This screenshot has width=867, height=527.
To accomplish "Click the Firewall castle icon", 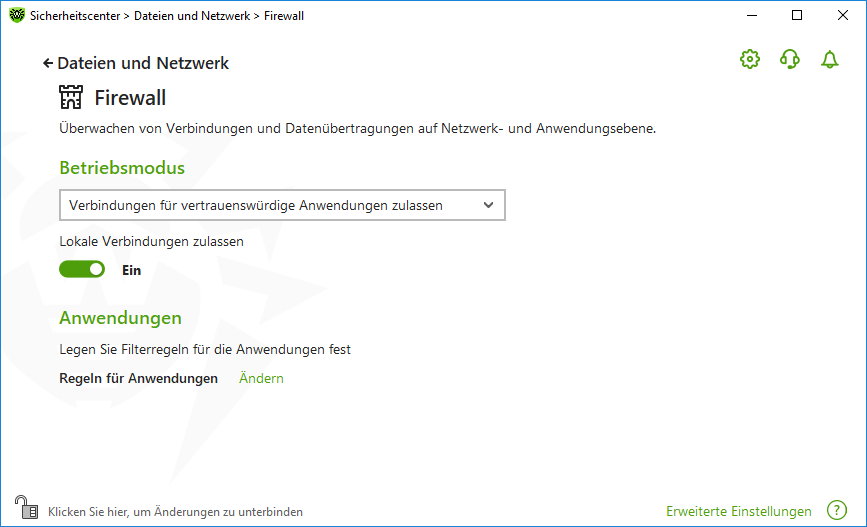I will [71, 97].
